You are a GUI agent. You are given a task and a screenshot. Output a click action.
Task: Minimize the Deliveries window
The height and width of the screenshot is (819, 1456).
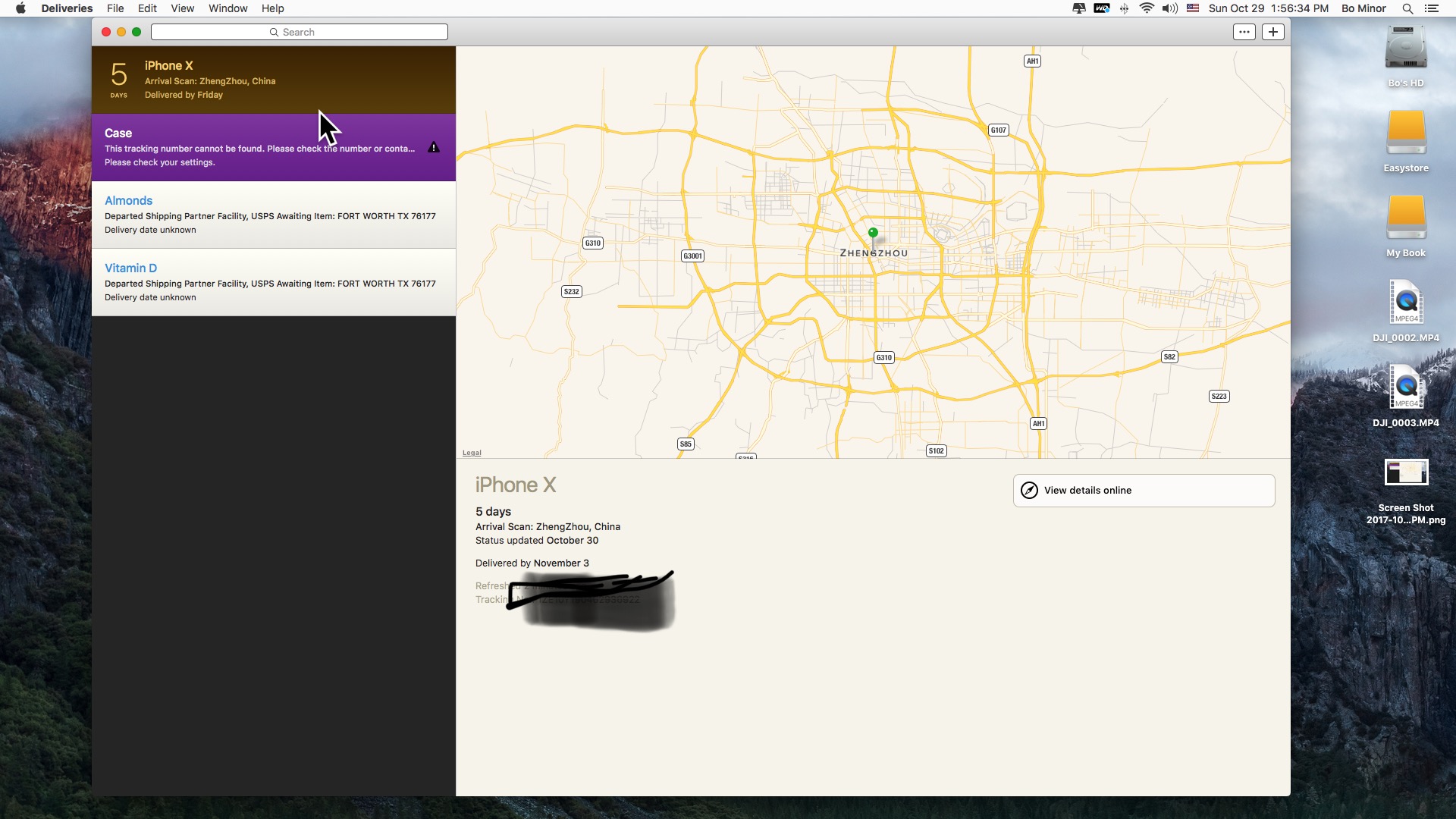tap(121, 32)
